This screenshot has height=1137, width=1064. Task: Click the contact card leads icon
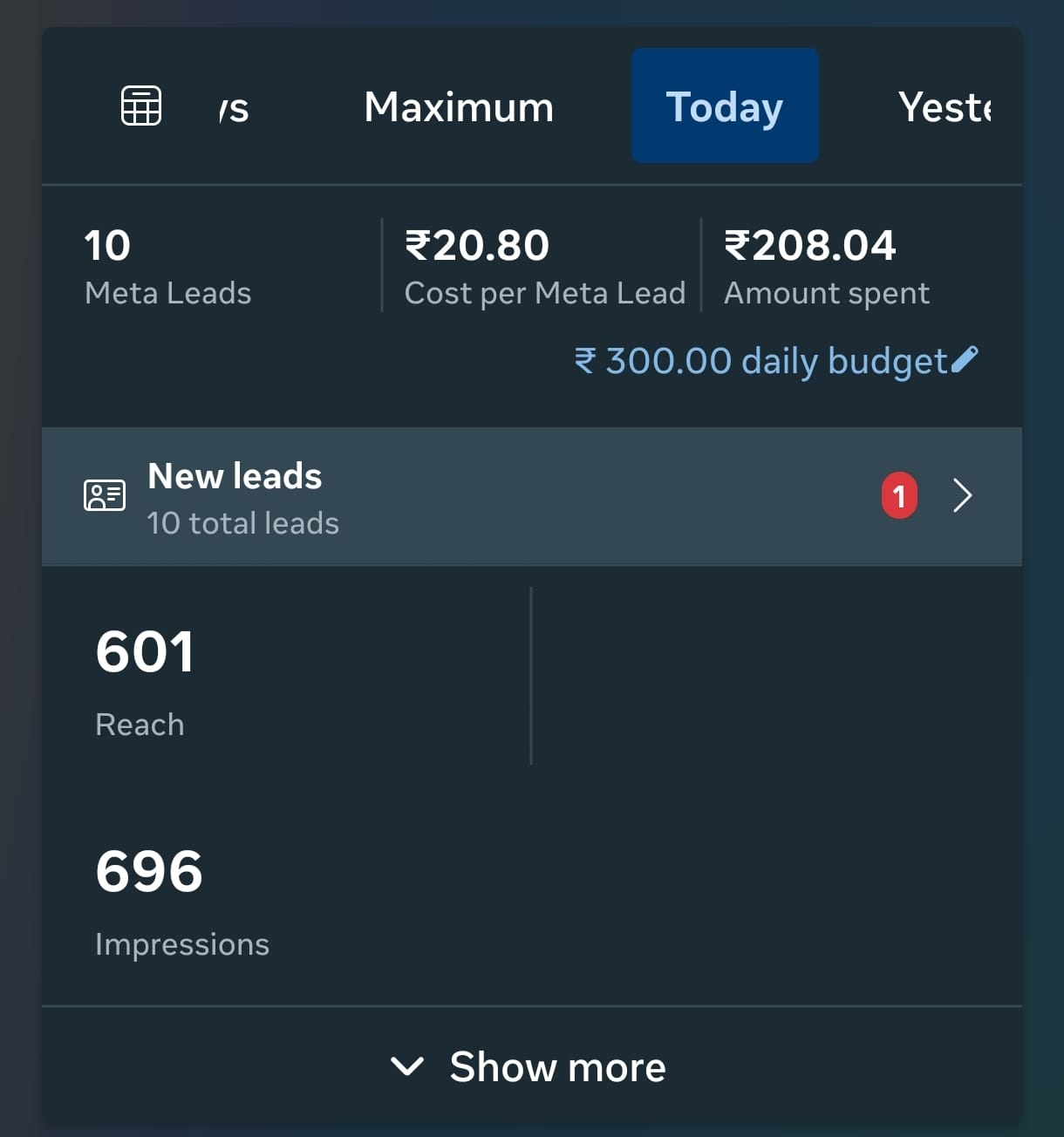click(x=105, y=495)
